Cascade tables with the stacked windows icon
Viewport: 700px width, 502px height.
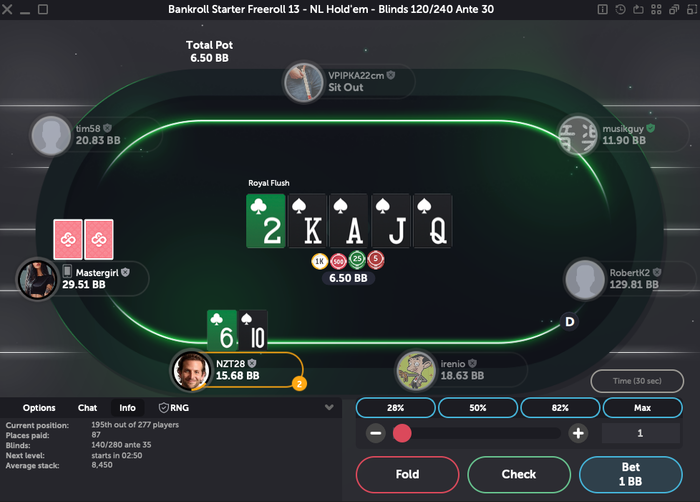674,9
